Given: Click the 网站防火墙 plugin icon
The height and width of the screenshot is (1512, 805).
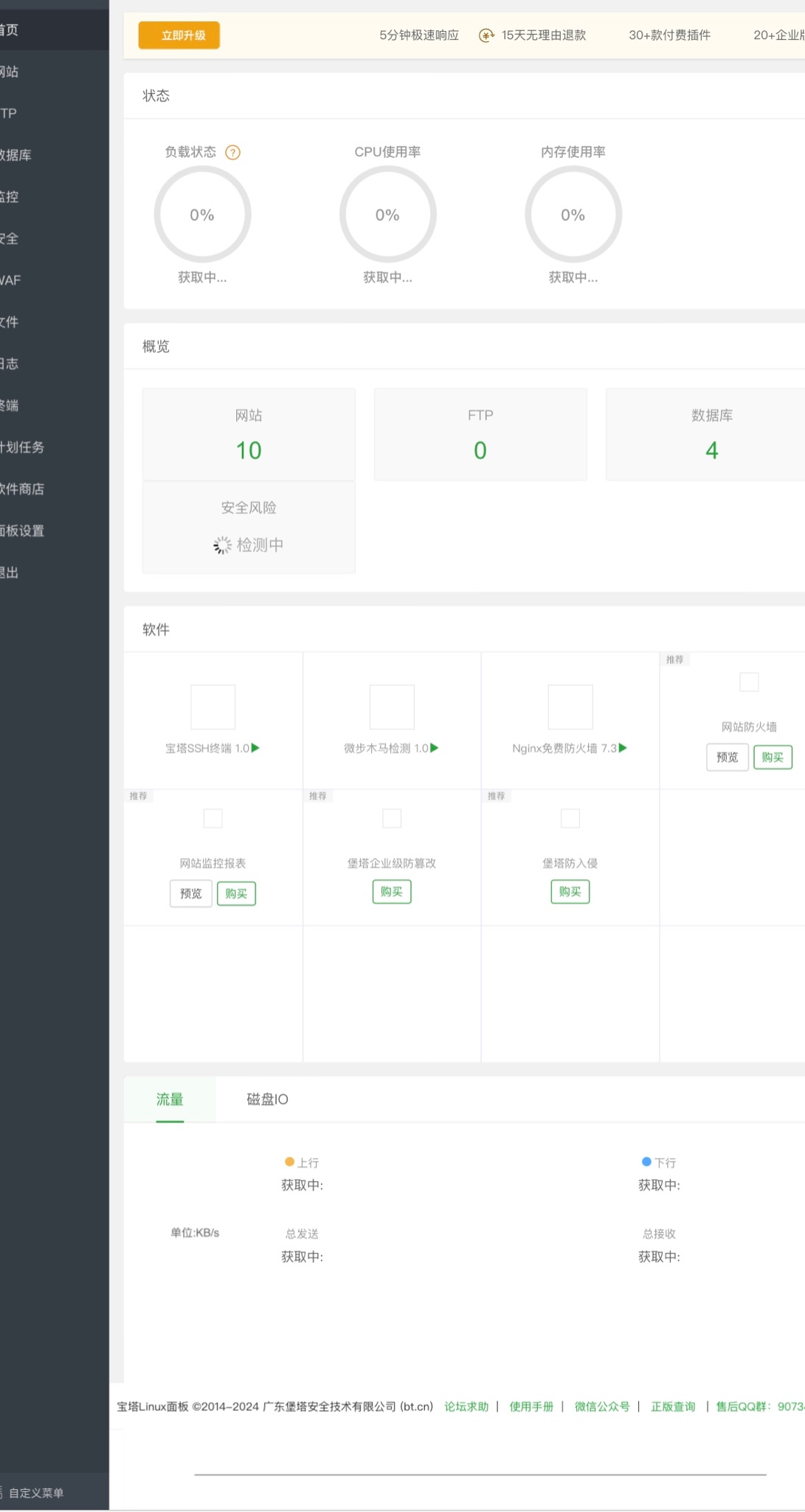Looking at the screenshot, I should coord(749,682).
